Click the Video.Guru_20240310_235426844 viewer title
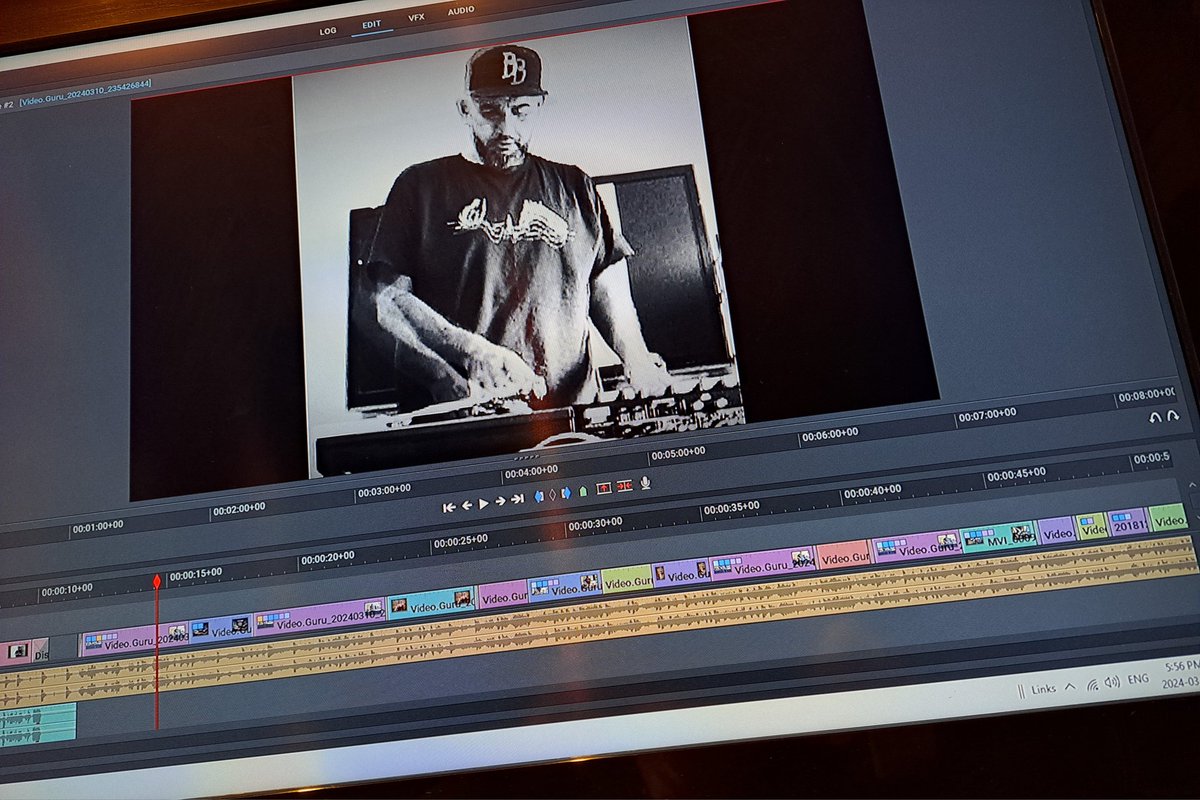 [85, 91]
